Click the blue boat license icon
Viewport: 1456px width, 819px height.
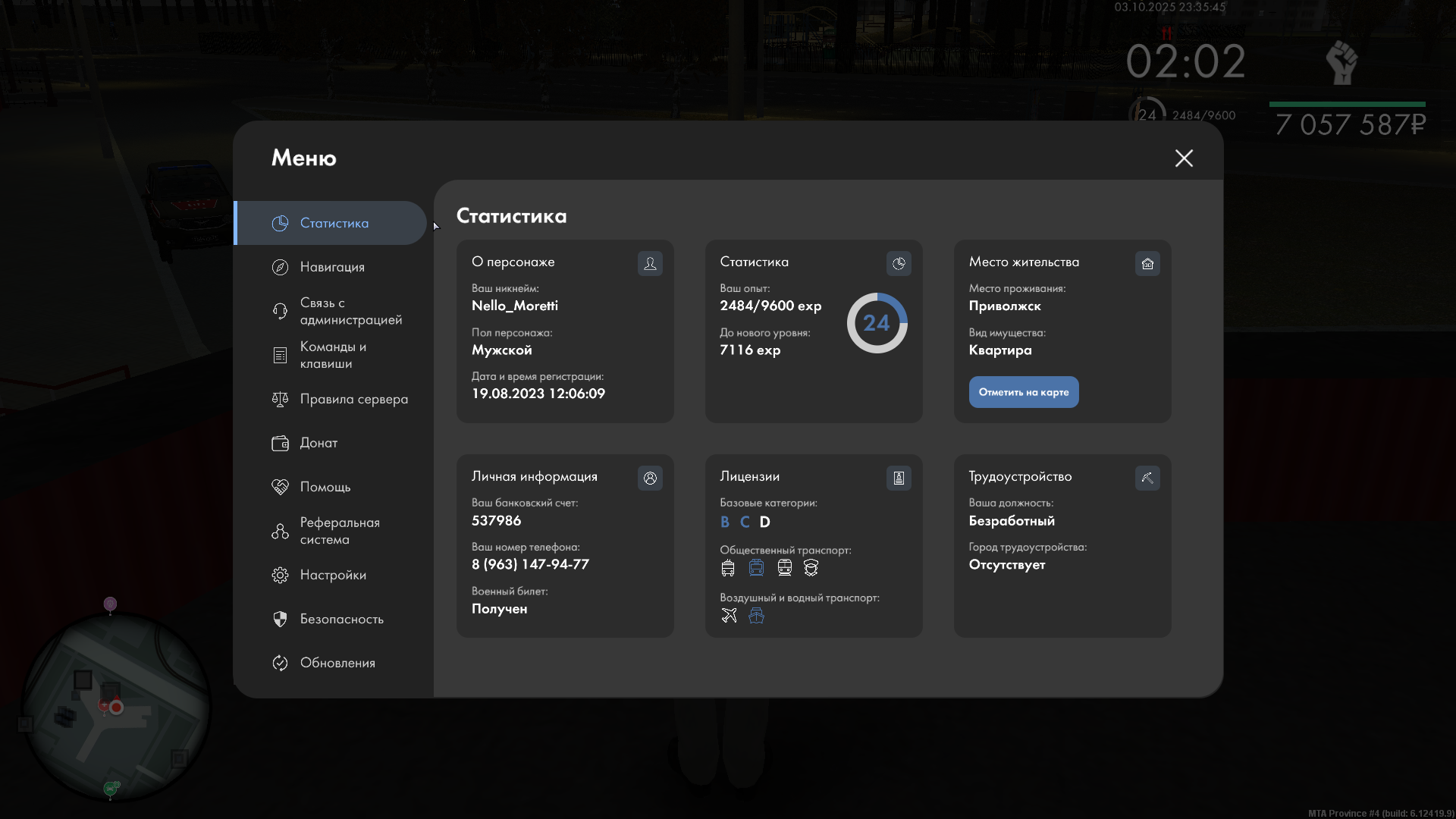click(756, 615)
